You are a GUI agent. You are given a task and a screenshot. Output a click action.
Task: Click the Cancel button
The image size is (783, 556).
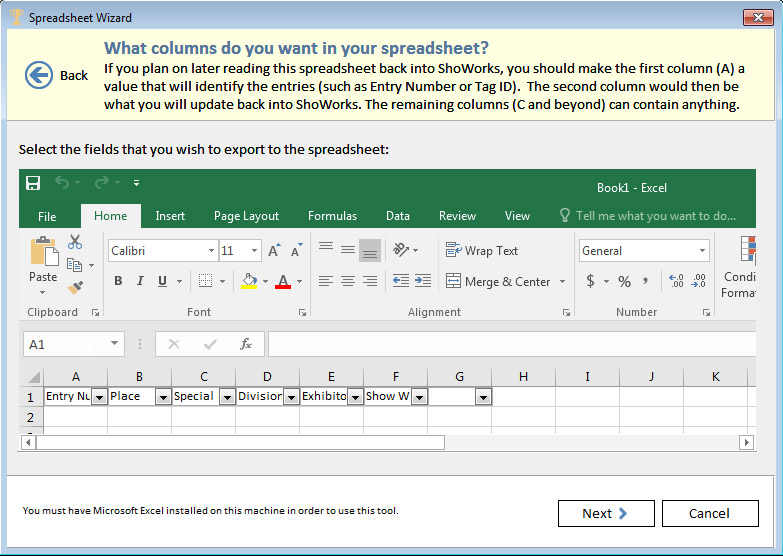tap(709, 513)
